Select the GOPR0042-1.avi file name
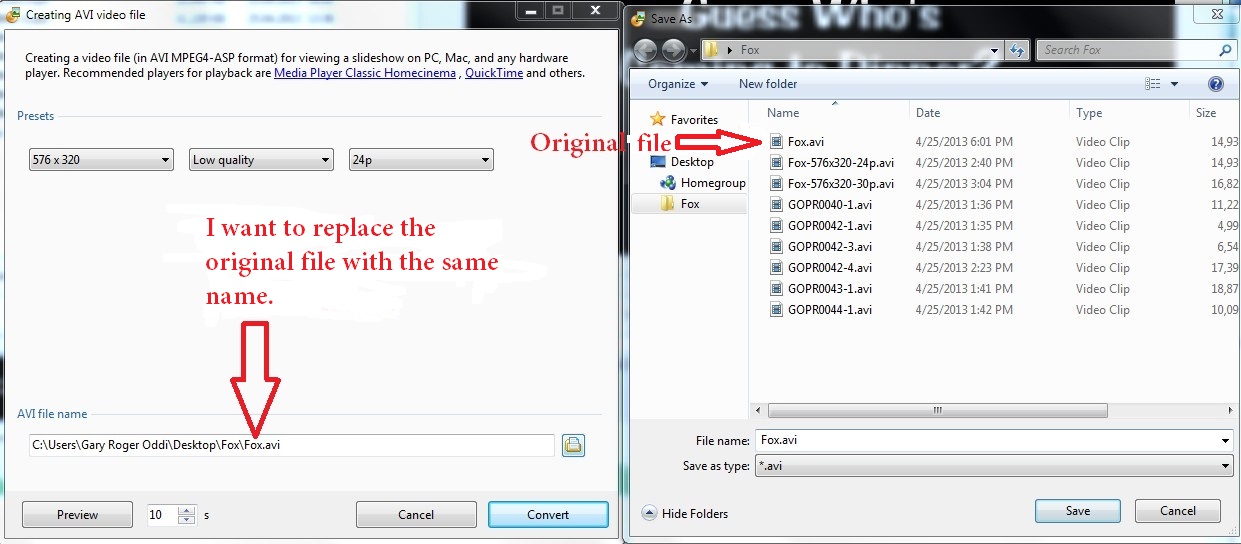Viewport: 1241px width, 544px height. tap(830, 226)
